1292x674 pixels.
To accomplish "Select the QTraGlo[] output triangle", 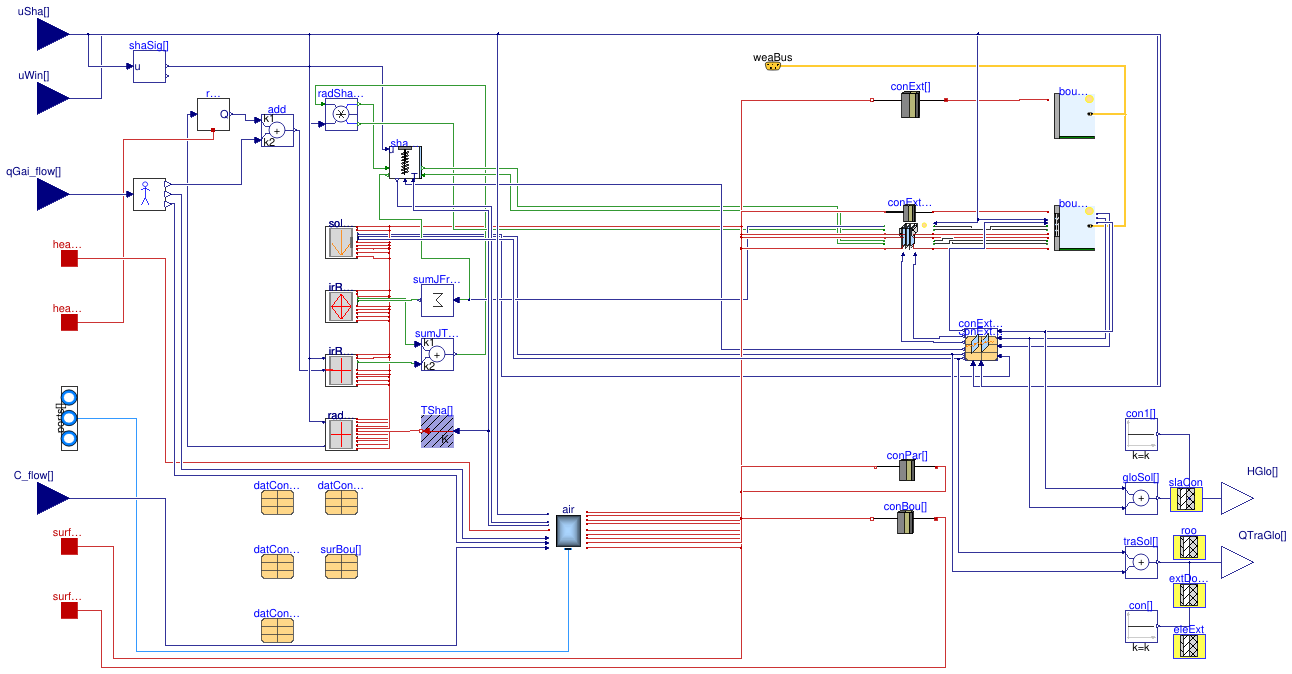I will click(1237, 562).
